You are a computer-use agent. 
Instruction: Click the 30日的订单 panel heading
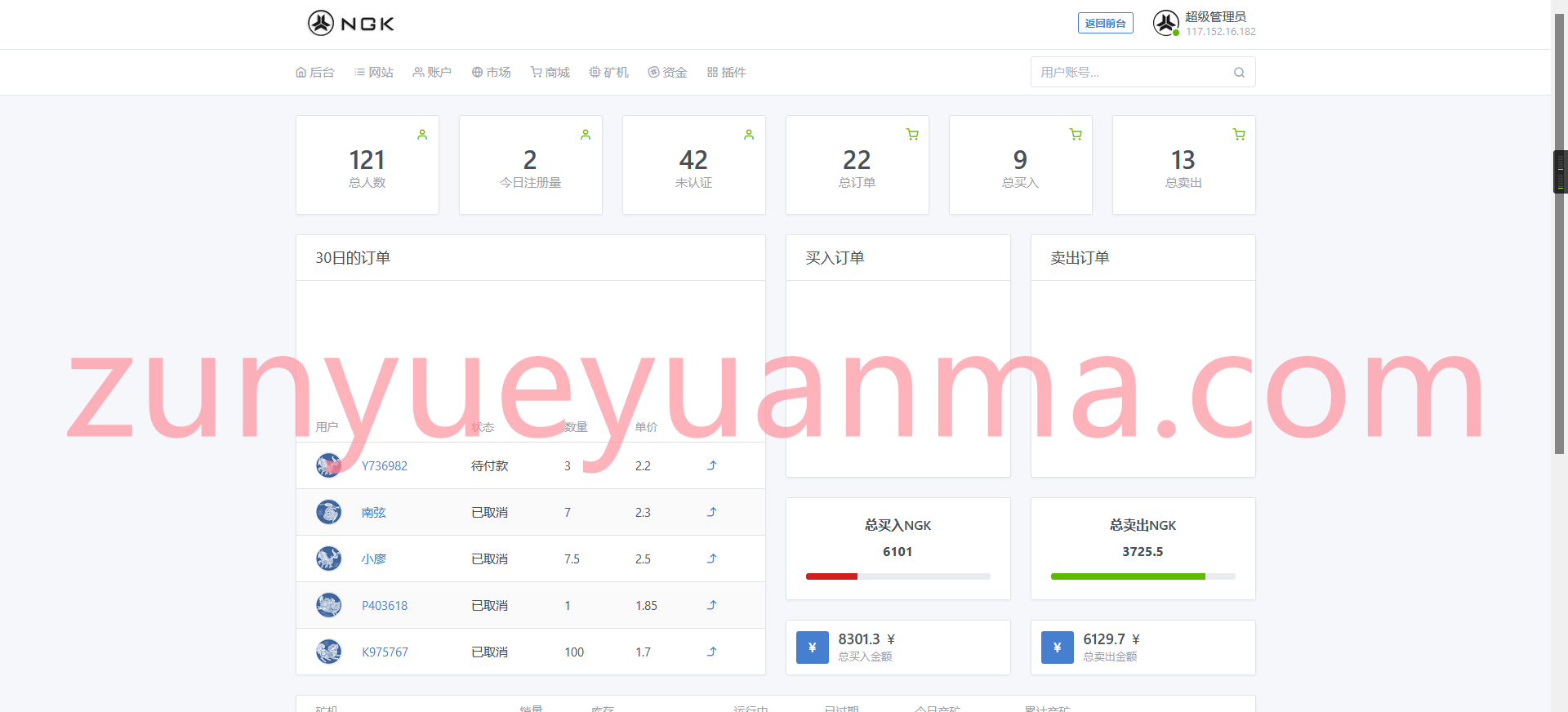coord(353,258)
